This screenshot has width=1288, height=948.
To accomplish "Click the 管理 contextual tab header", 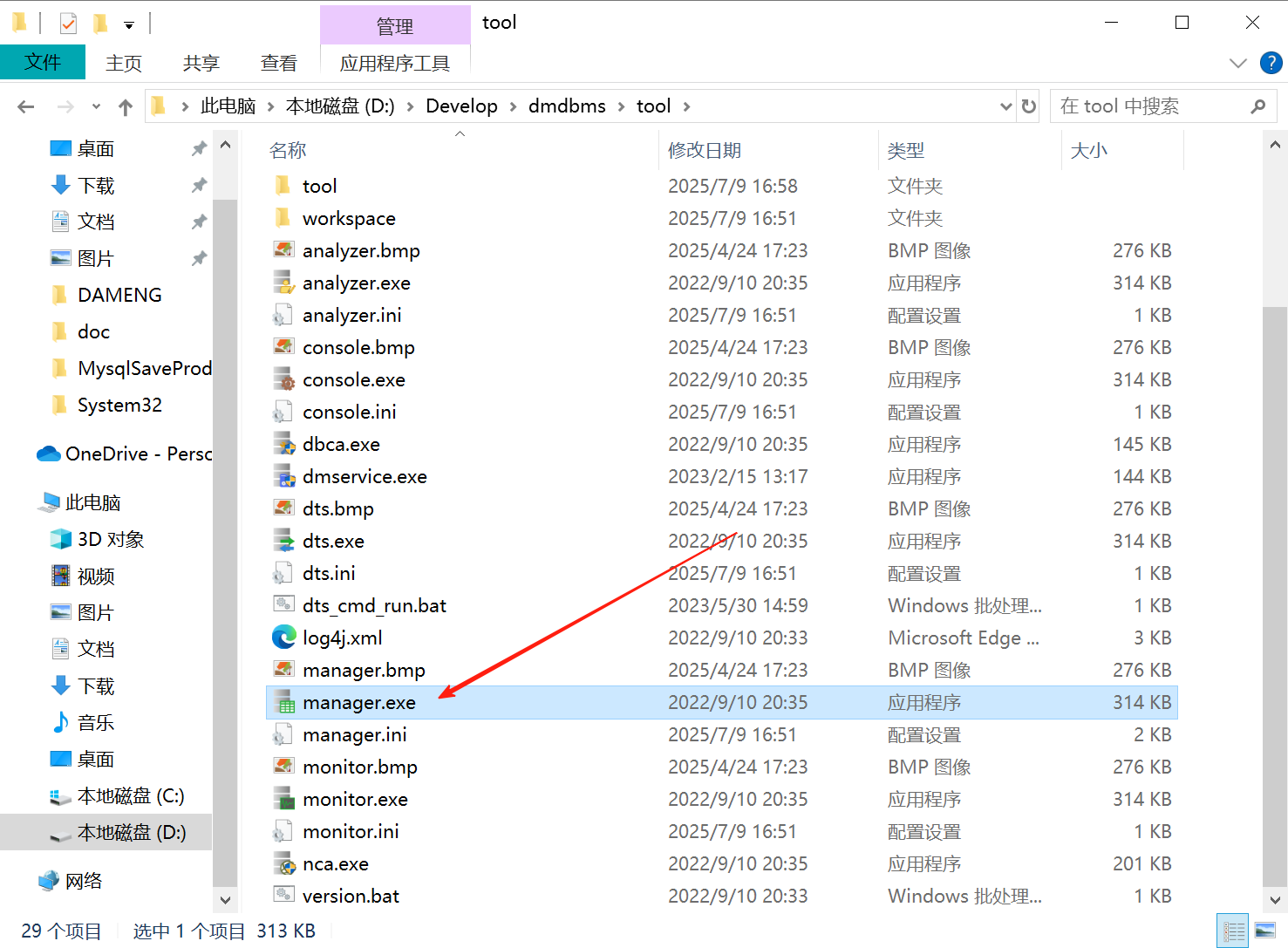I will click(x=395, y=25).
